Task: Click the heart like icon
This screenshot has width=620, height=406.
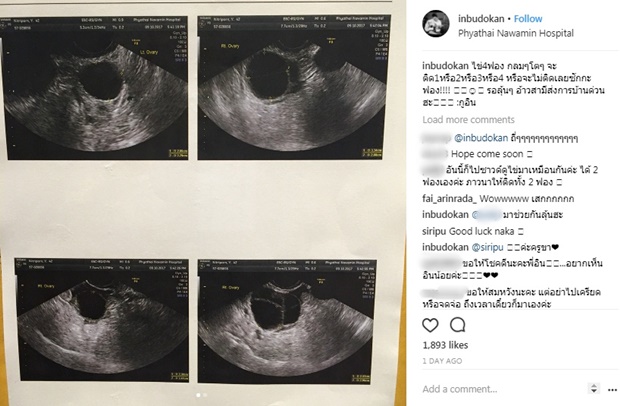Action: tap(430, 325)
